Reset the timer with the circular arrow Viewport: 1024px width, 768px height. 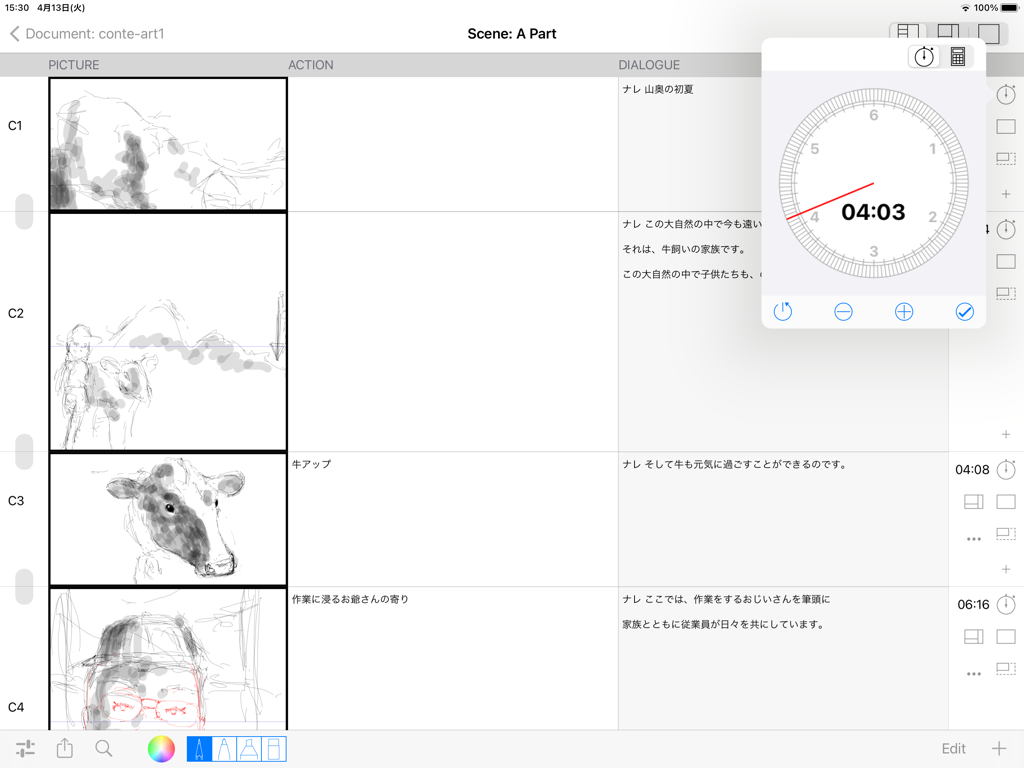click(x=782, y=311)
